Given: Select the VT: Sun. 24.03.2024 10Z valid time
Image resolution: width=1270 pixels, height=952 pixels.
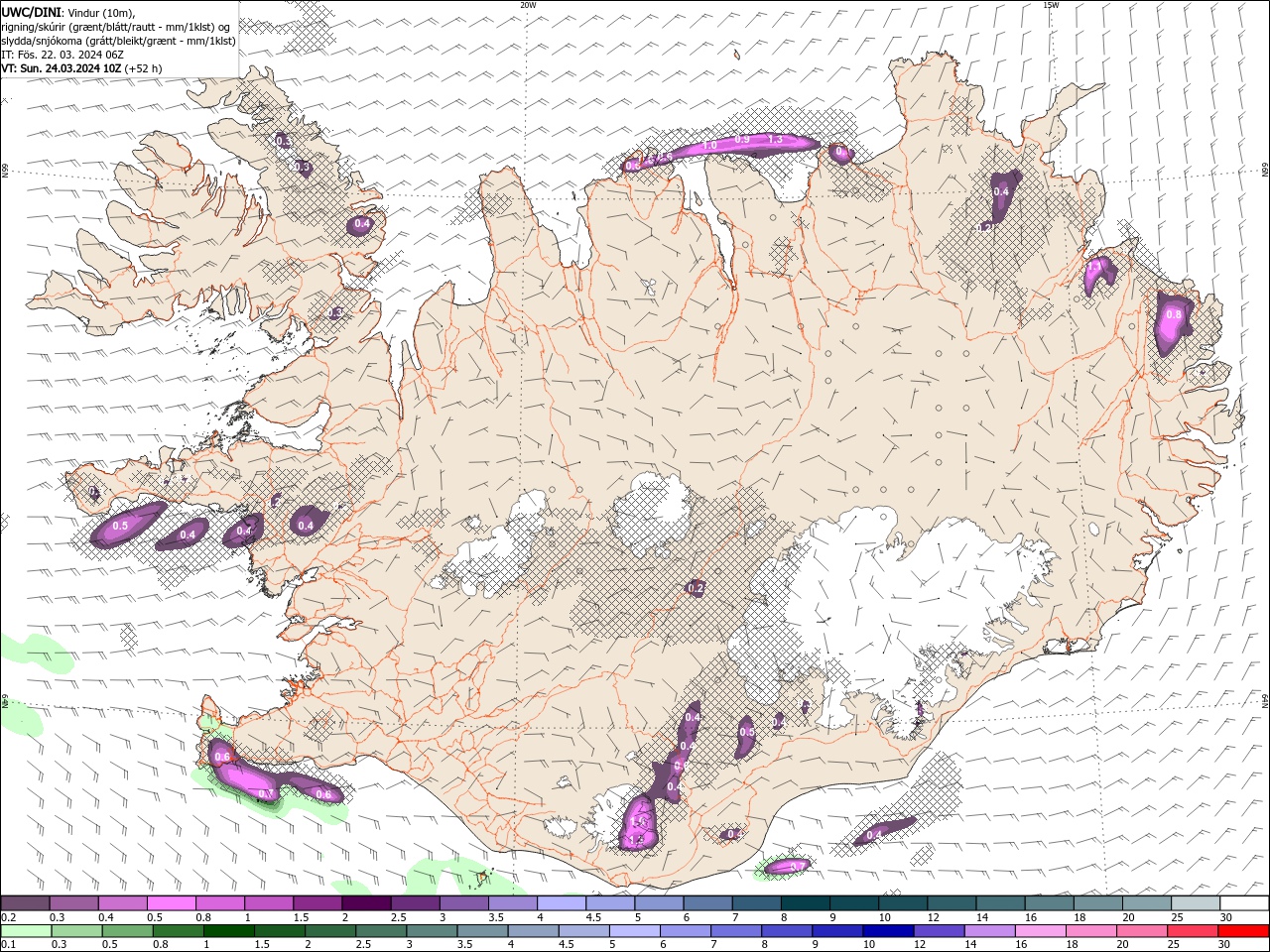Looking at the screenshot, I should pyautogui.click(x=62, y=68).
